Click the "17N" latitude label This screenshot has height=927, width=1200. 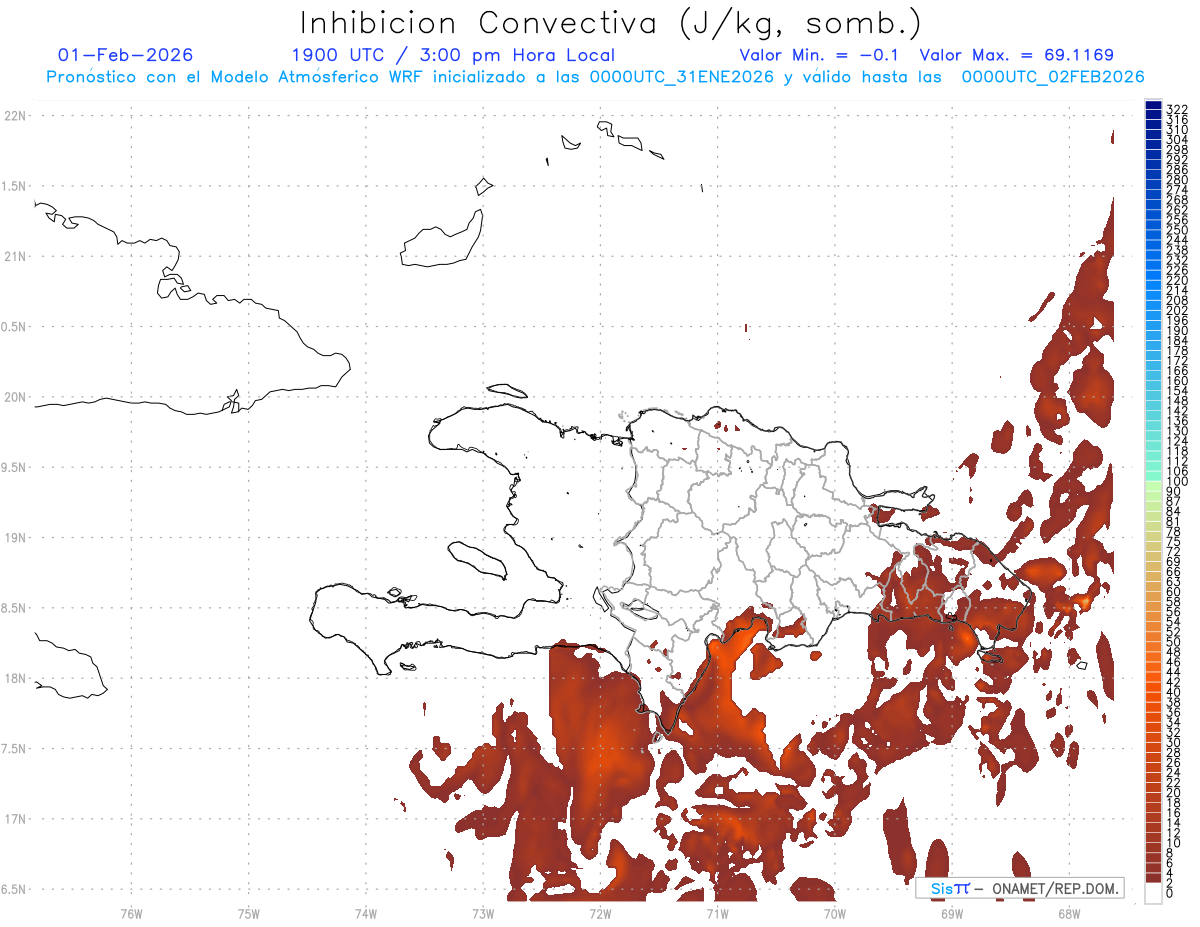click(14, 819)
